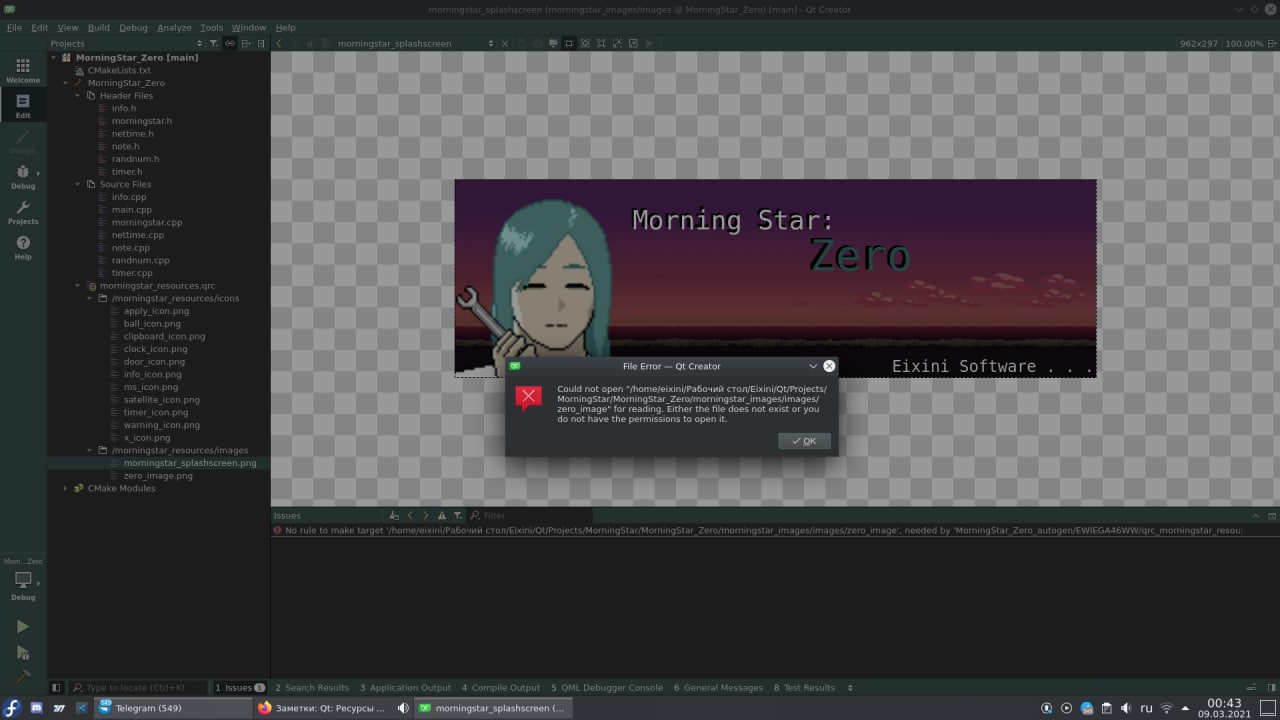
Task: Click the Start Debugging button
Action: click(23, 653)
